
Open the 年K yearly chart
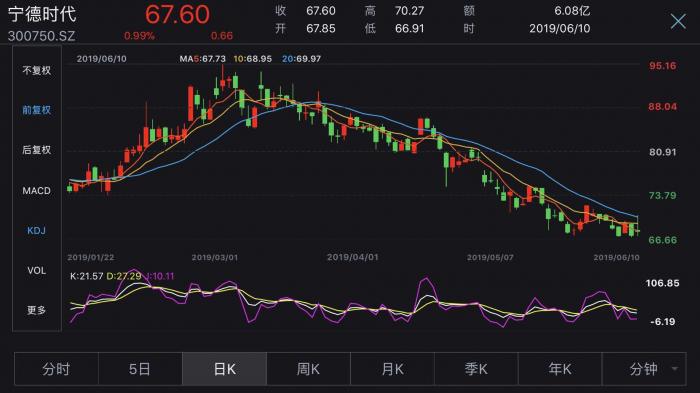click(x=560, y=369)
